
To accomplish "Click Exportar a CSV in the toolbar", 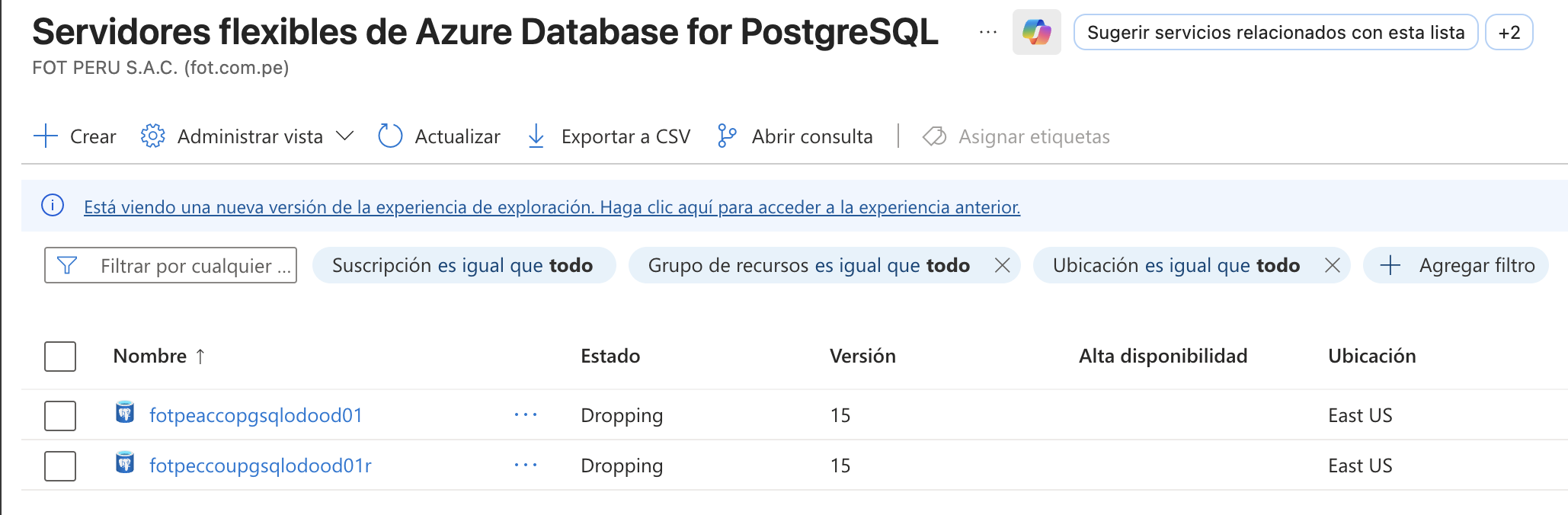I will (609, 136).
